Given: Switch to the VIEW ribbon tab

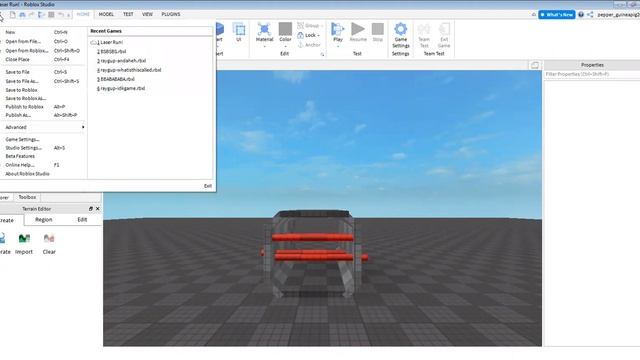Looking at the screenshot, I should click(147, 14).
